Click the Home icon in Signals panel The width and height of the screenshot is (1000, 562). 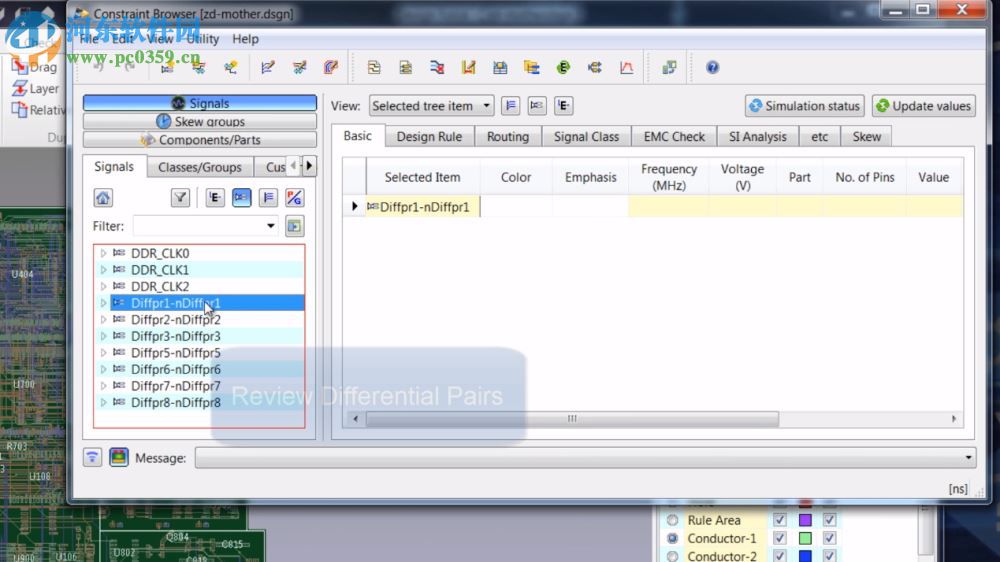[103, 198]
